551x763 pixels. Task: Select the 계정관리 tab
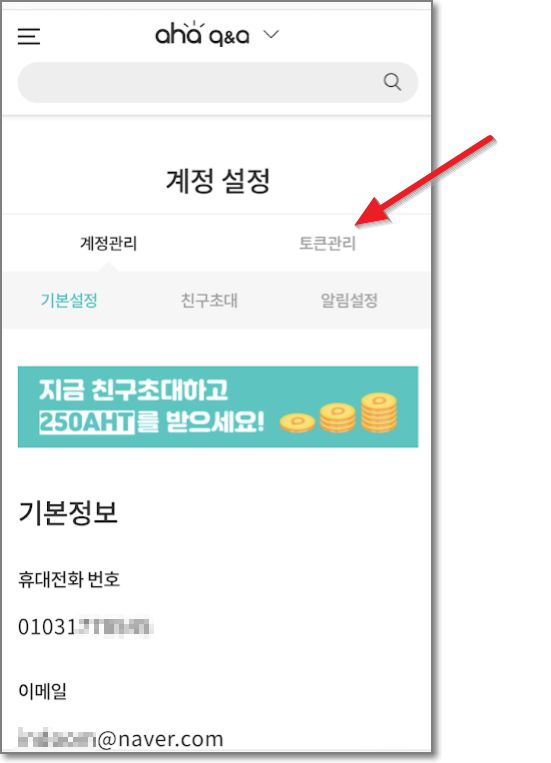pos(109,243)
